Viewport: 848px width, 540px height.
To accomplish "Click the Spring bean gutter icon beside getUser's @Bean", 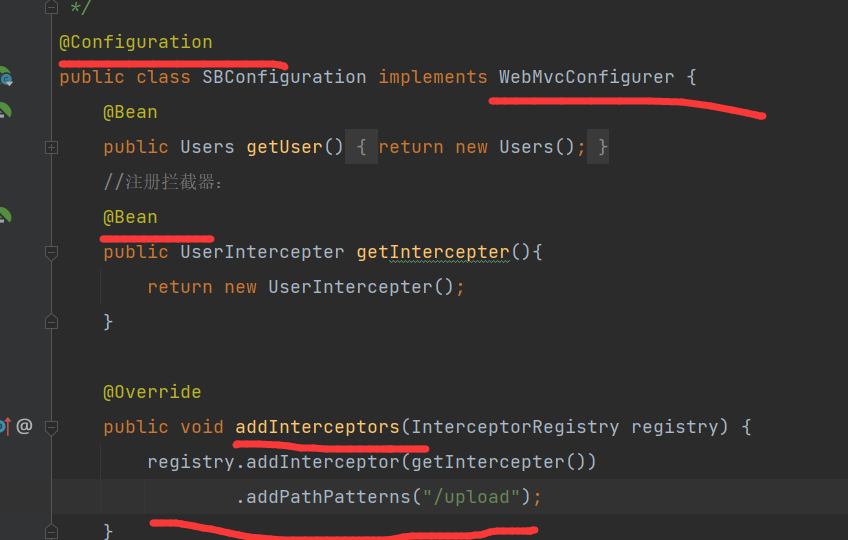I will 5,111.
